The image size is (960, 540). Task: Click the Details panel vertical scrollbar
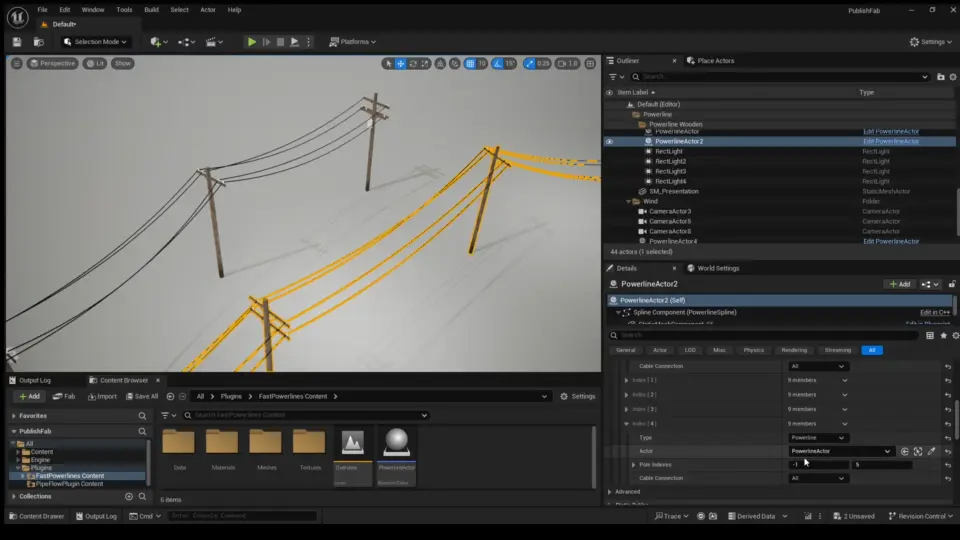click(x=956, y=420)
